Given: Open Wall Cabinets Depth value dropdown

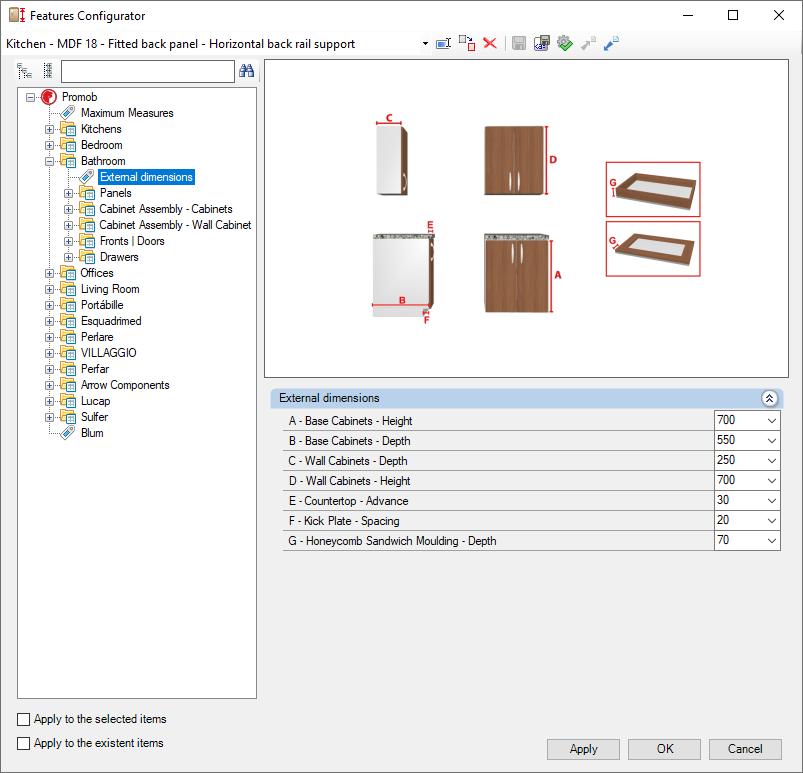Looking at the screenshot, I should (772, 461).
